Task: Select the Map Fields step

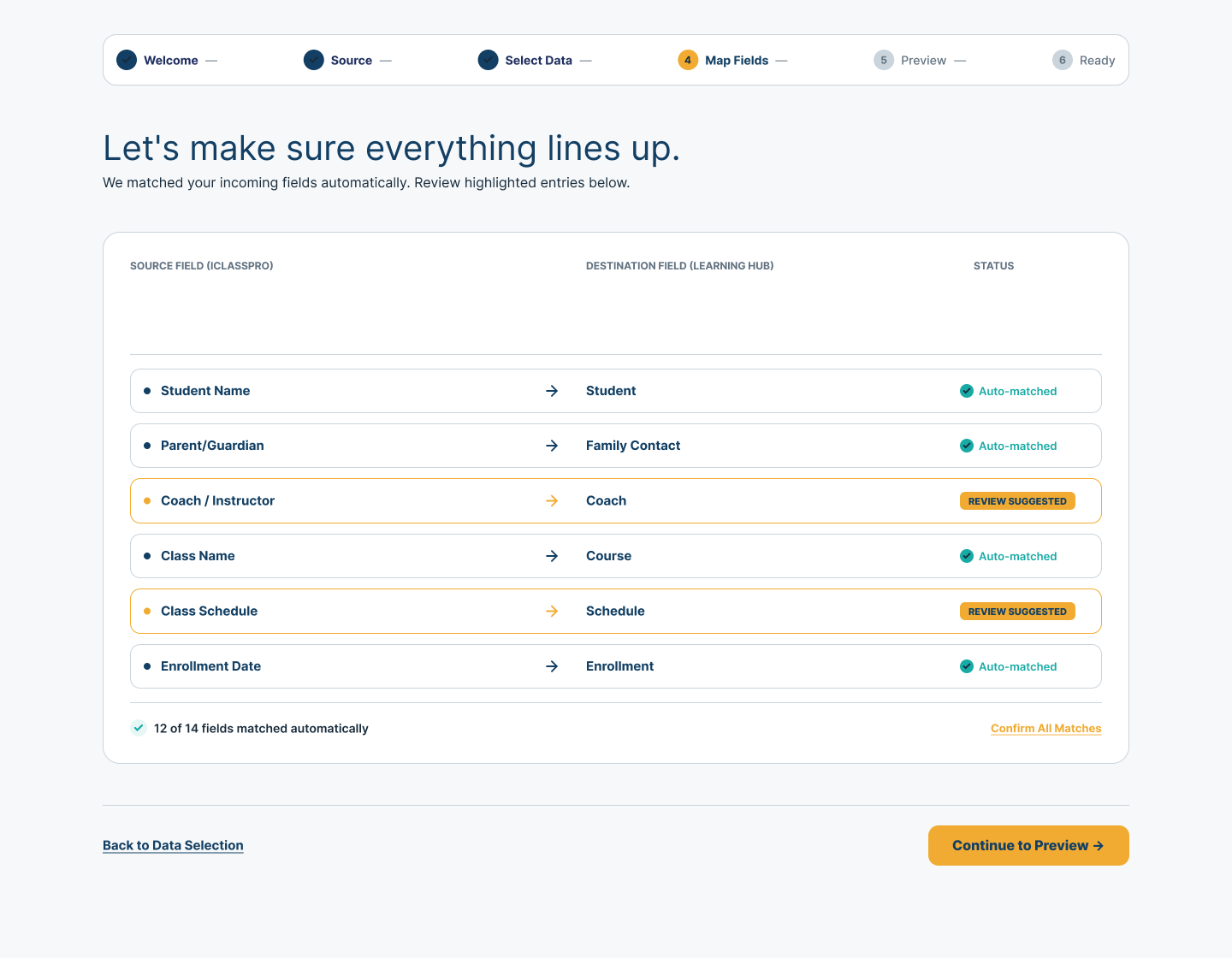Action: [737, 61]
